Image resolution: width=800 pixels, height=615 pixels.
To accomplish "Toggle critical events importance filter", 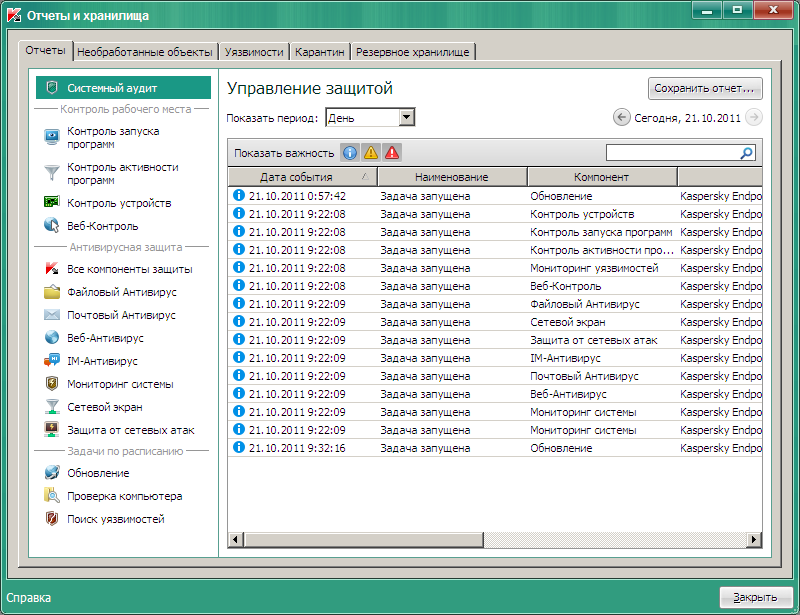I will 391,153.
